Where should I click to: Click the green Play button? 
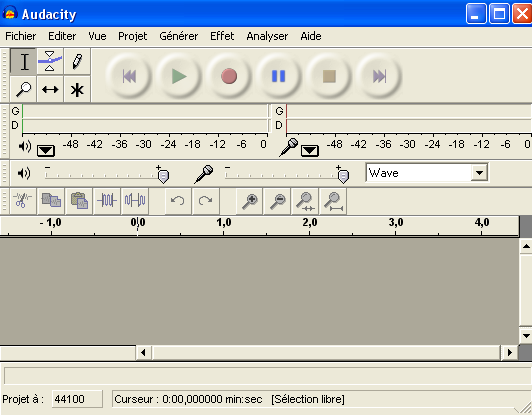pos(179,76)
